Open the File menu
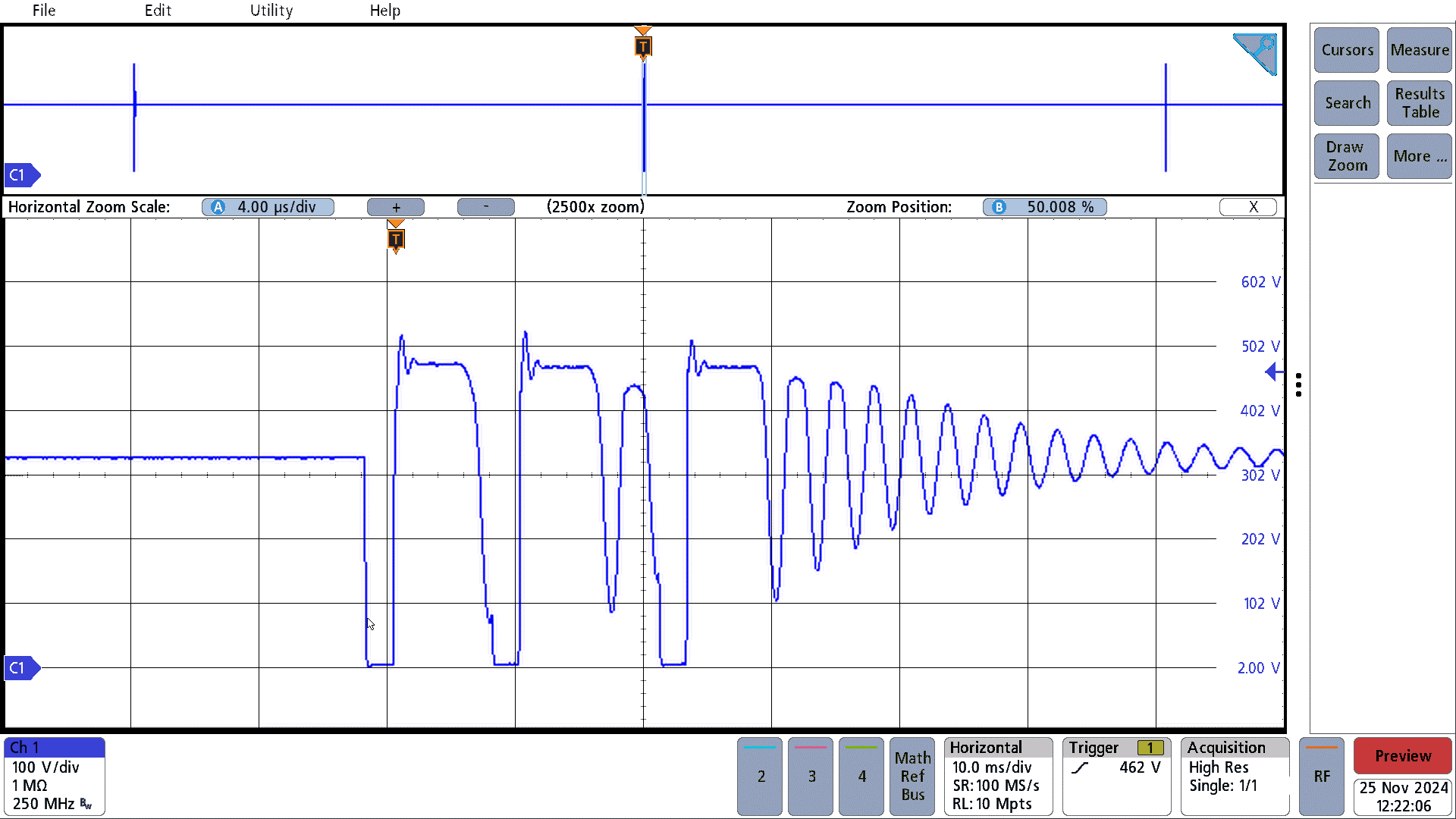The width and height of the screenshot is (1456, 819). 44,11
